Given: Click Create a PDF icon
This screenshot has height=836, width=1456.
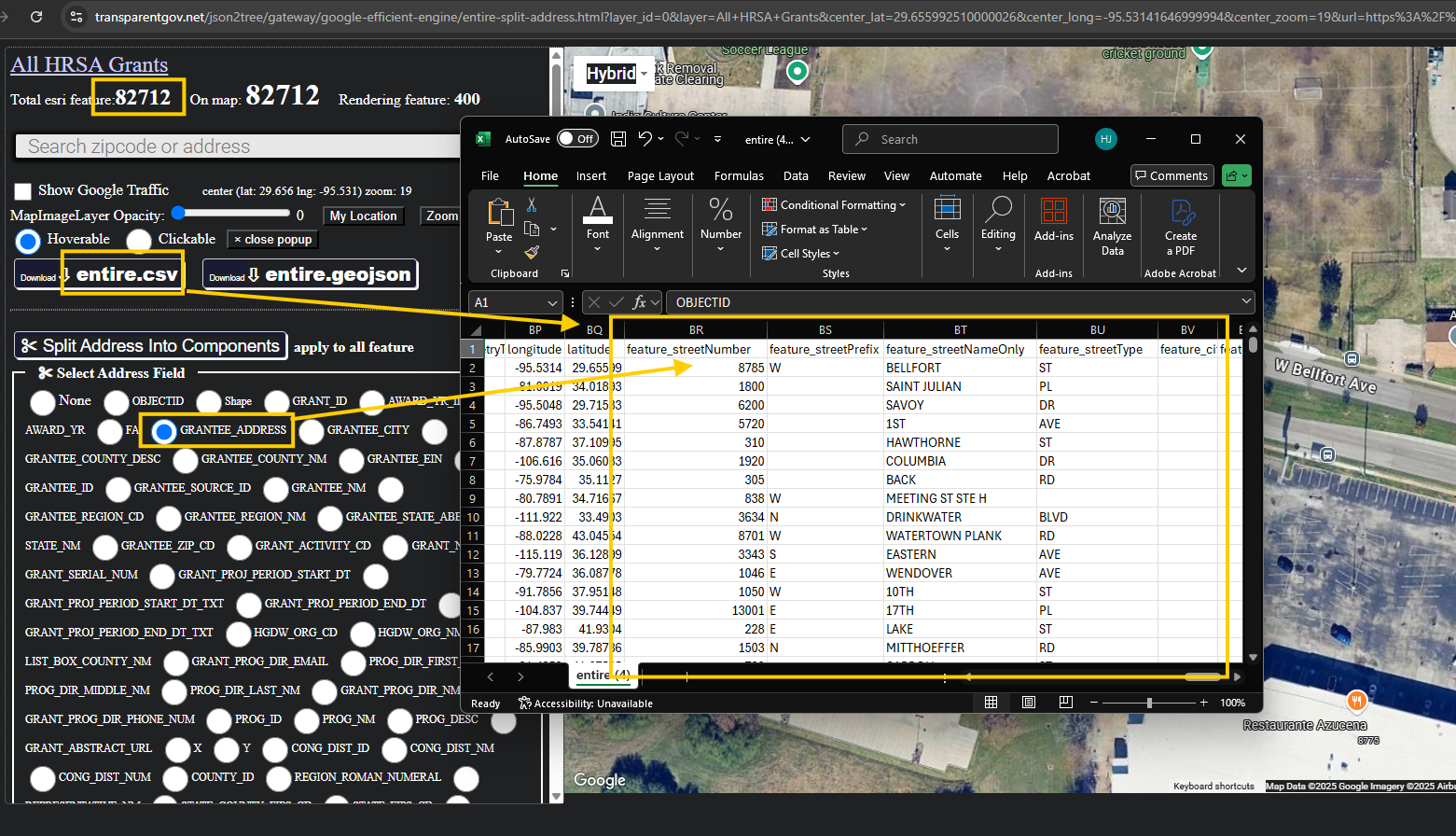Looking at the screenshot, I should coord(1181,211).
